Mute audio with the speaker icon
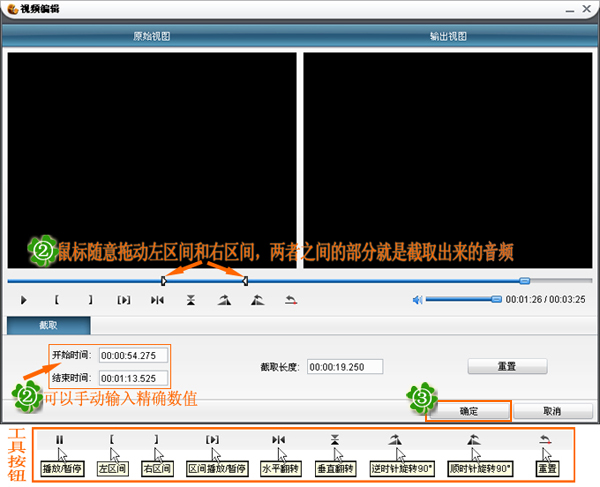This screenshot has width=600, height=487. point(417,300)
